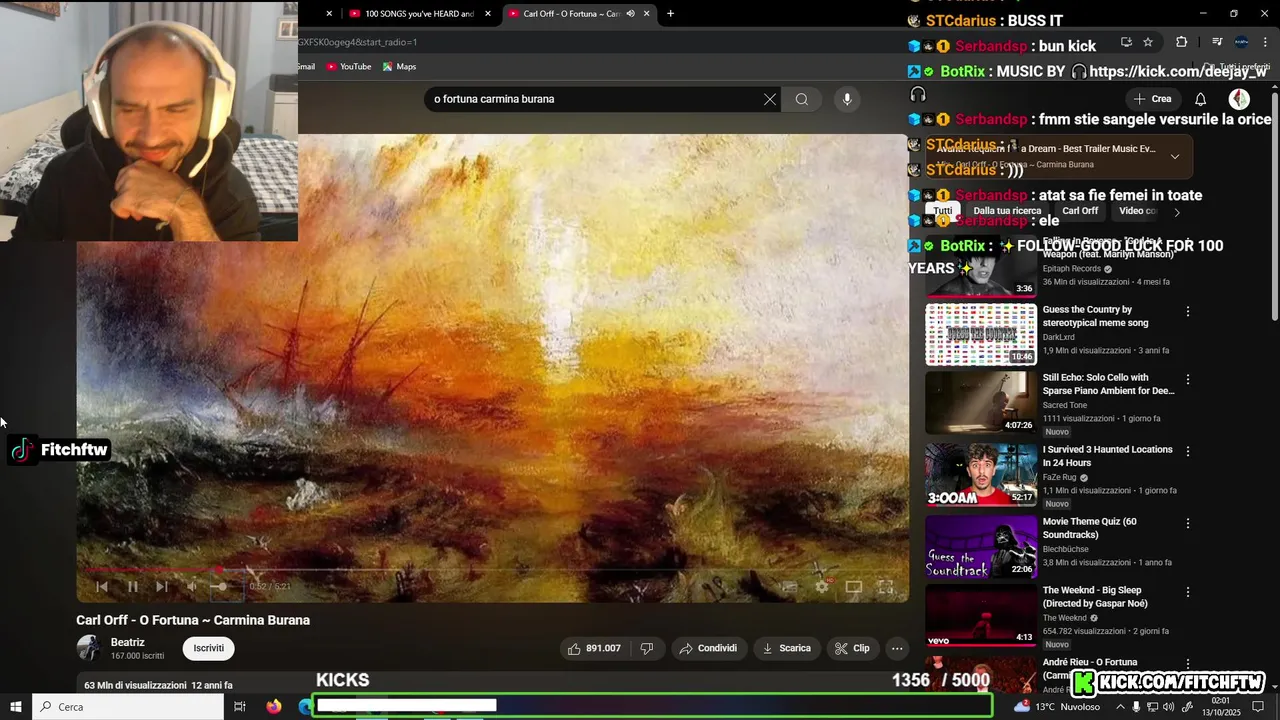The height and width of the screenshot is (720, 1280).
Task: Like the O Fortuna video
Action: coord(594,648)
